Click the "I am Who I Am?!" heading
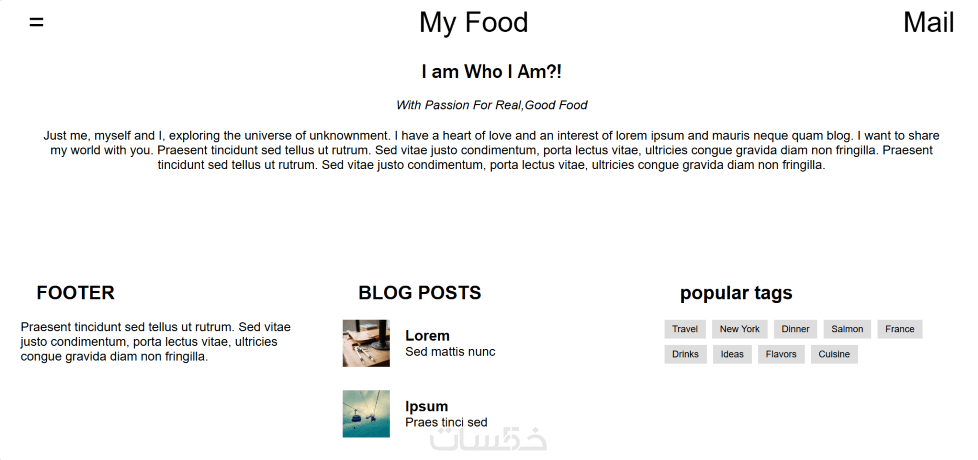 point(492,72)
